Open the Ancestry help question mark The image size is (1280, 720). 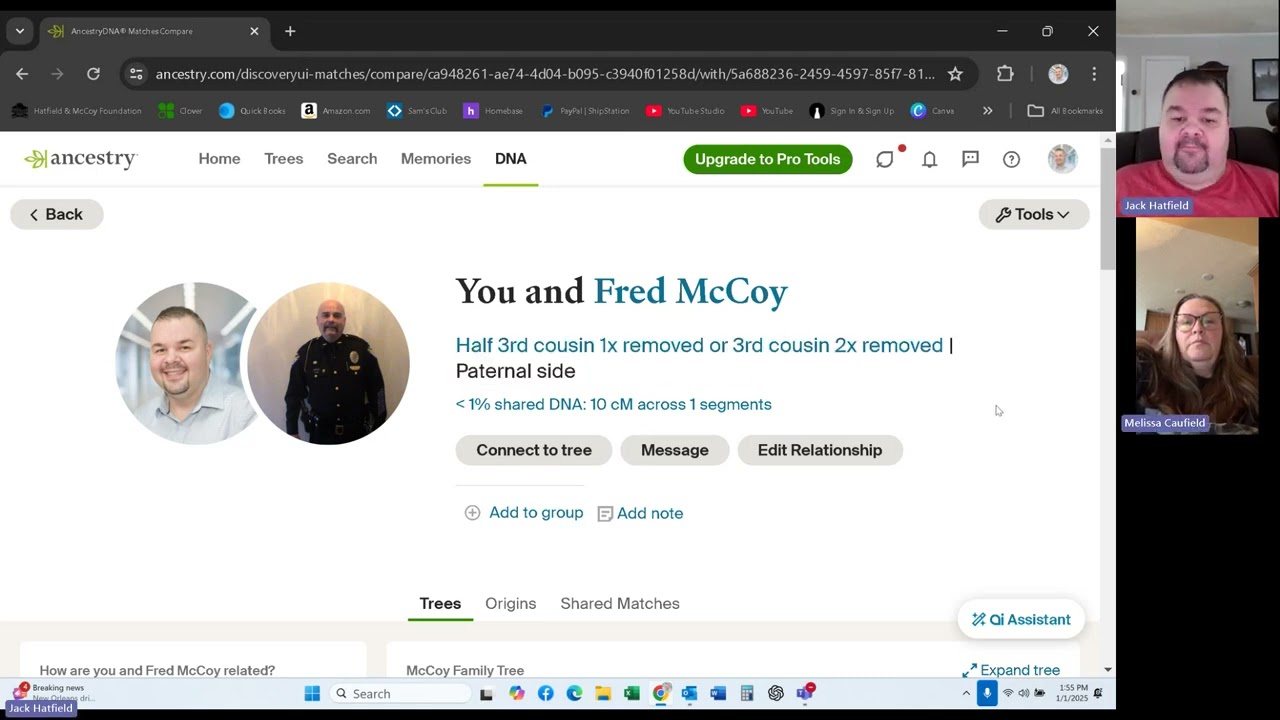click(1011, 159)
